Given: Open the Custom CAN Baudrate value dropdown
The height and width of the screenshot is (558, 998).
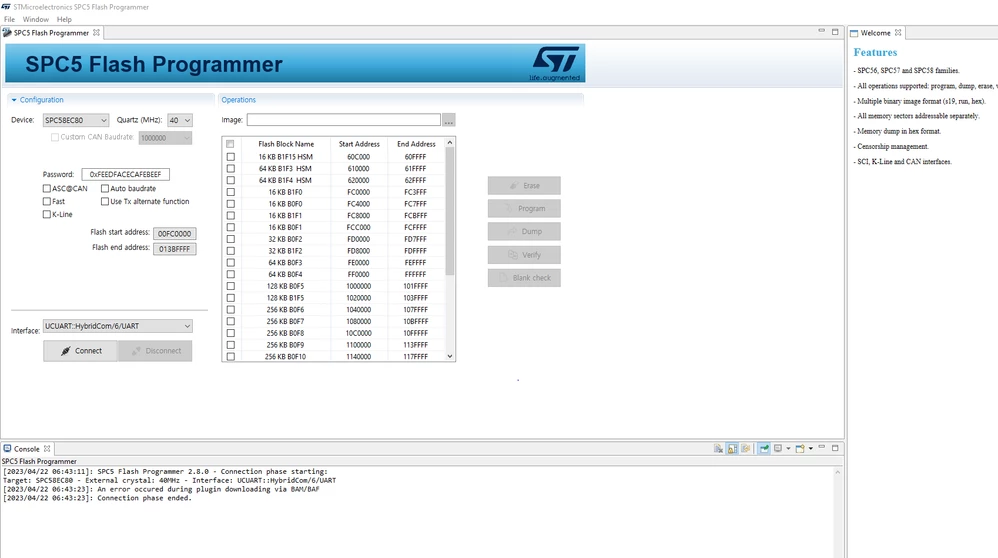Looking at the screenshot, I should tap(165, 137).
